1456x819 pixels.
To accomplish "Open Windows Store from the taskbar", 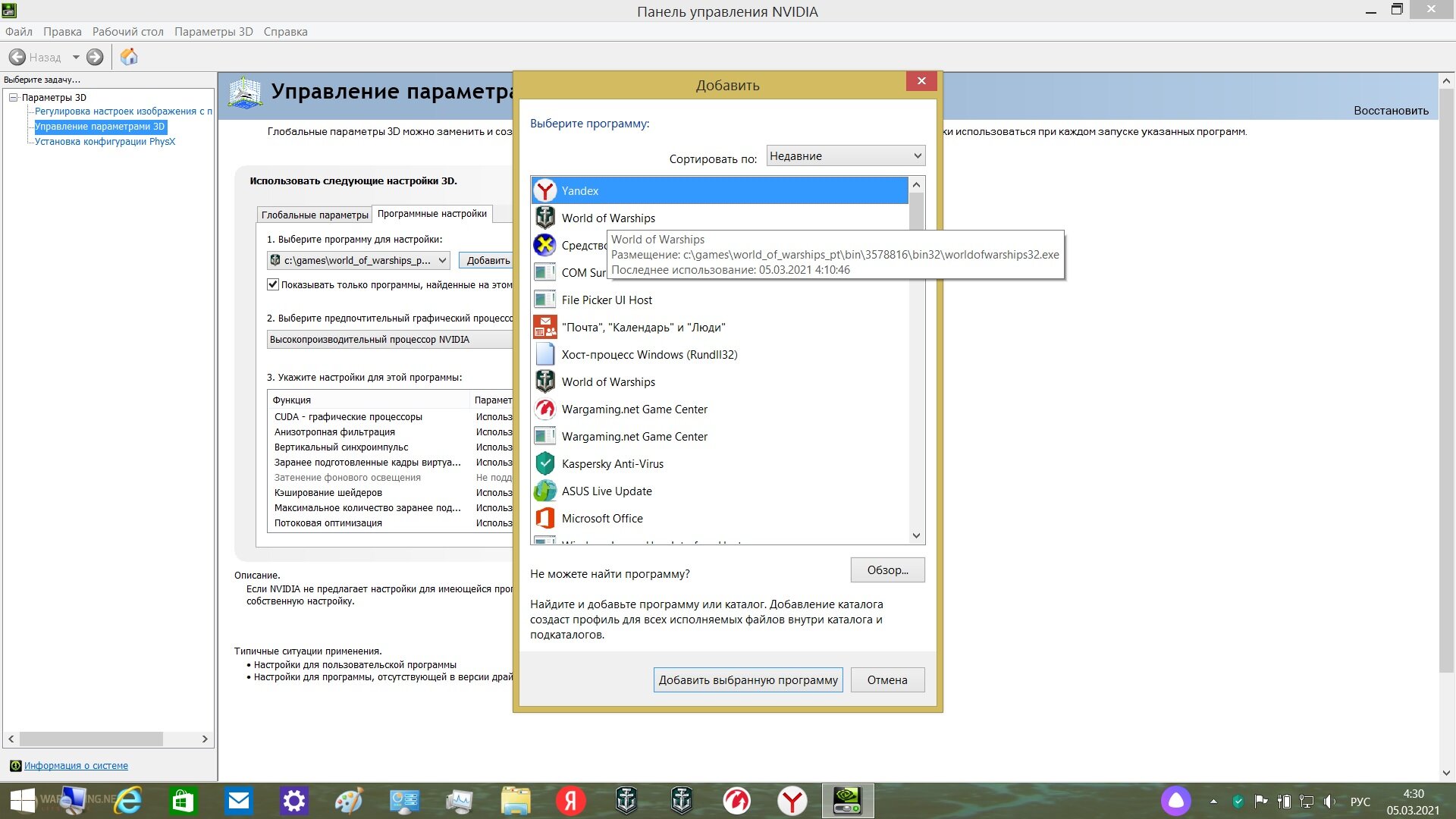I will coord(183,801).
